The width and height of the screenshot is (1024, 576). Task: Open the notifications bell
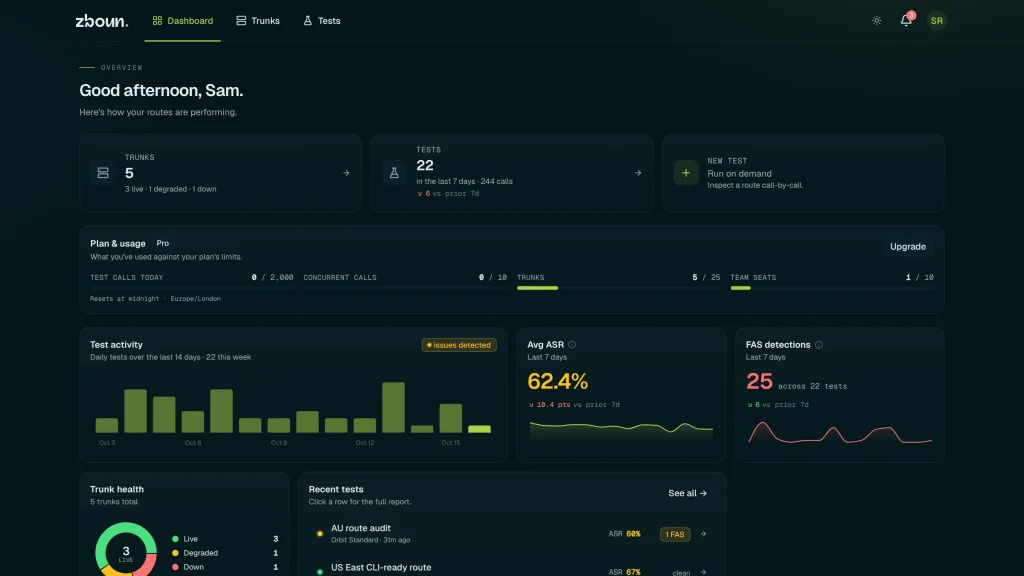click(x=906, y=21)
